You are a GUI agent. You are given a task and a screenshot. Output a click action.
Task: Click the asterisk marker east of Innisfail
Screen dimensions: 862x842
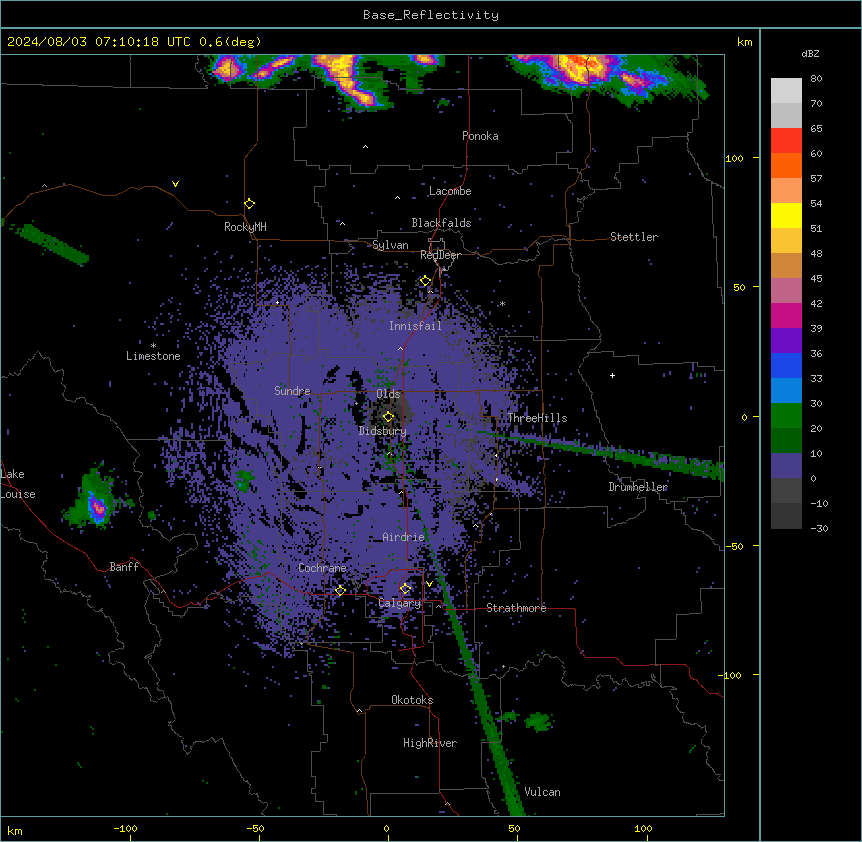tap(502, 303)
